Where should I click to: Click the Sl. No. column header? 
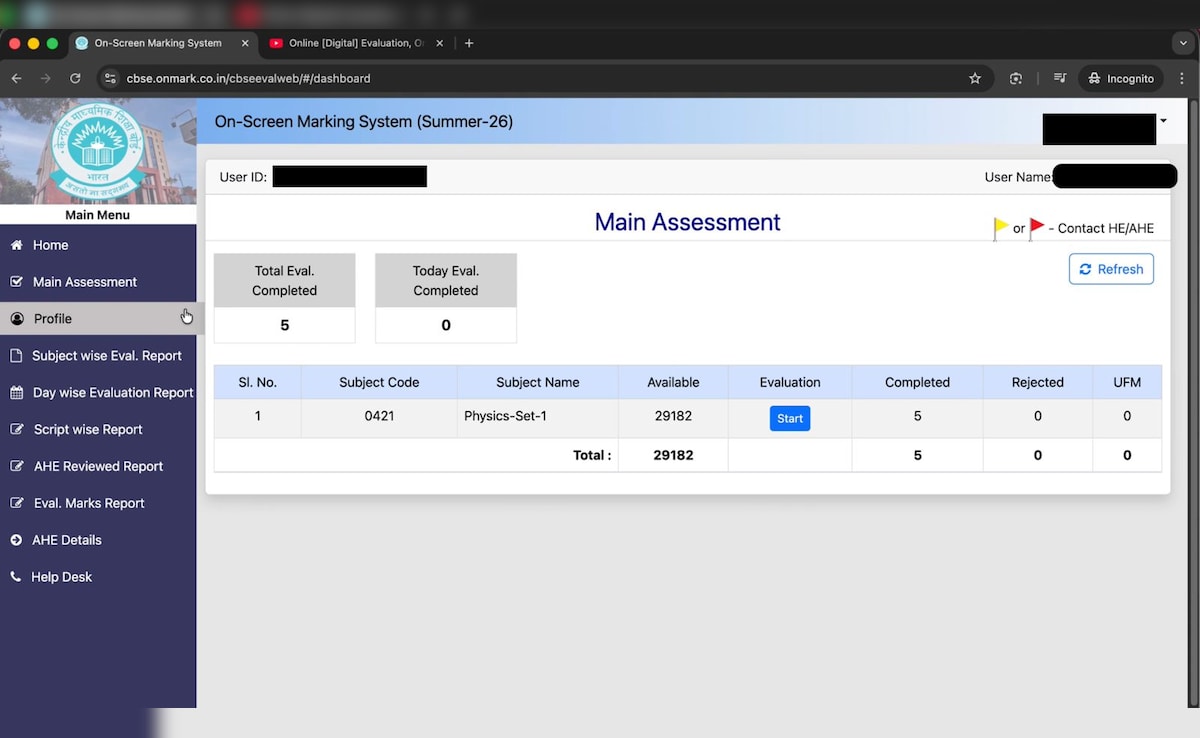point(257,382)
